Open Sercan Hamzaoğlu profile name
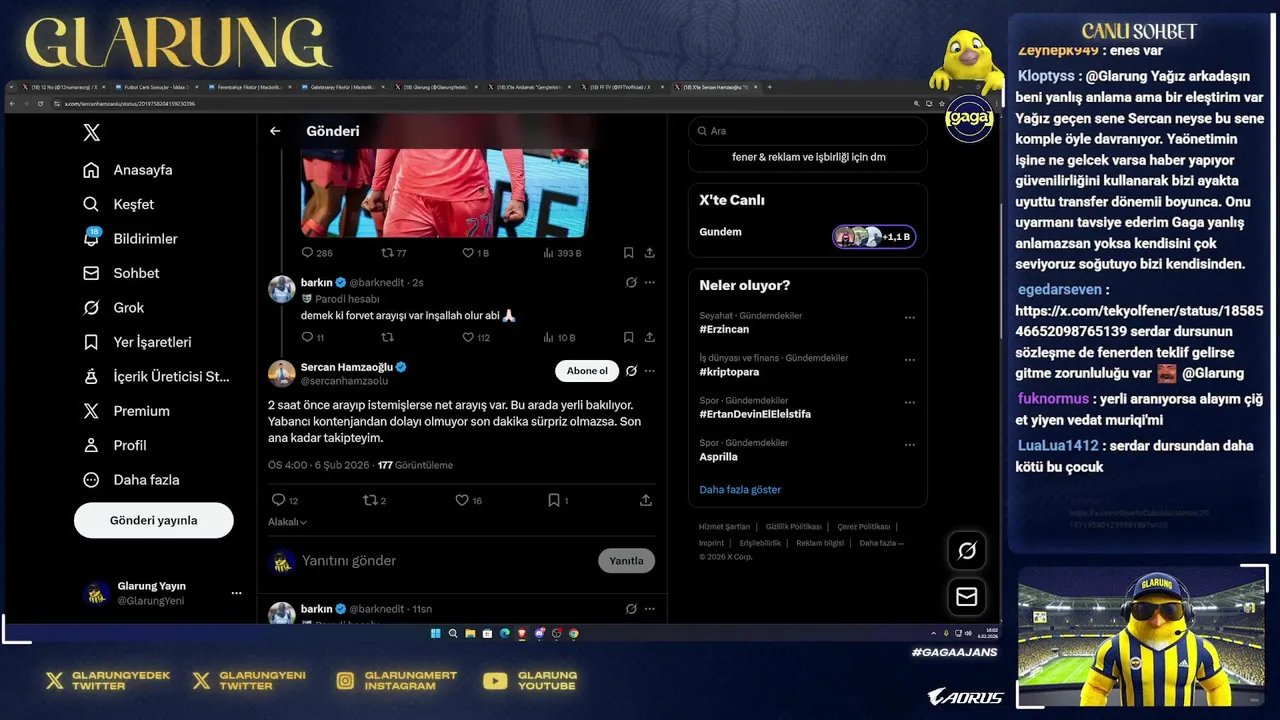 click(x=347, y=367)
